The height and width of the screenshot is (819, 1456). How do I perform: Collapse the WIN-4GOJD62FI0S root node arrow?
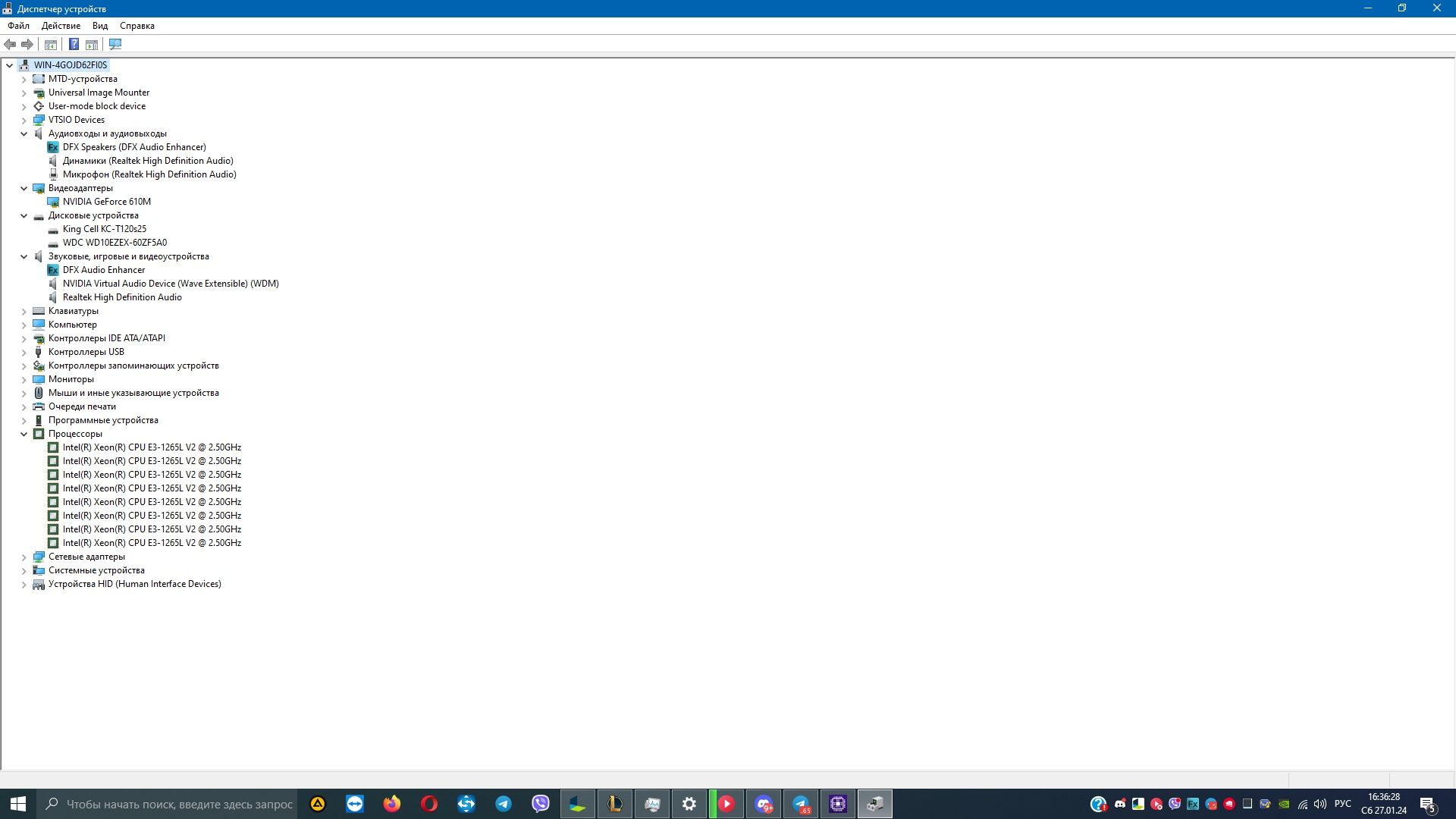click(9, 65)
